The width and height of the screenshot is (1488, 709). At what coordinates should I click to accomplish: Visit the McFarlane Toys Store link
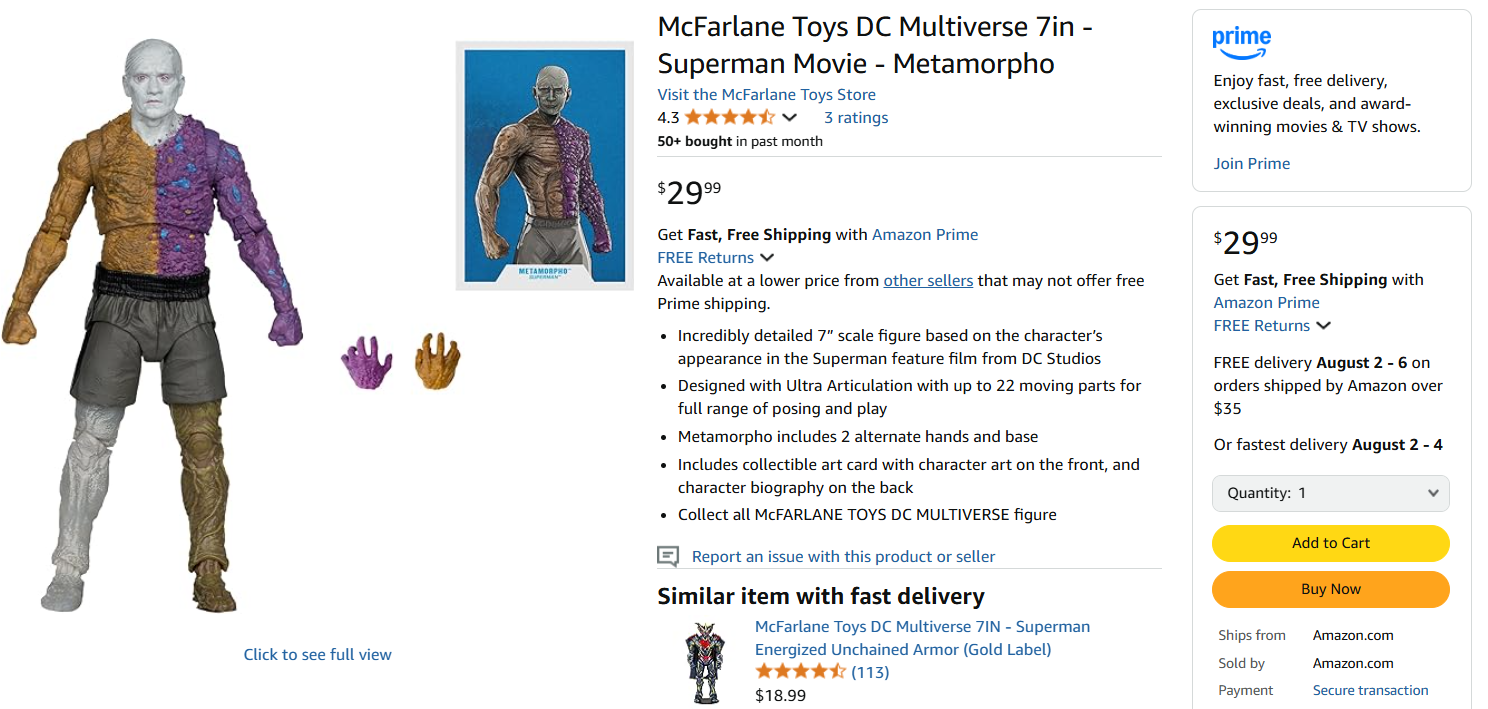pyautogui.click(x=766, y=95)
